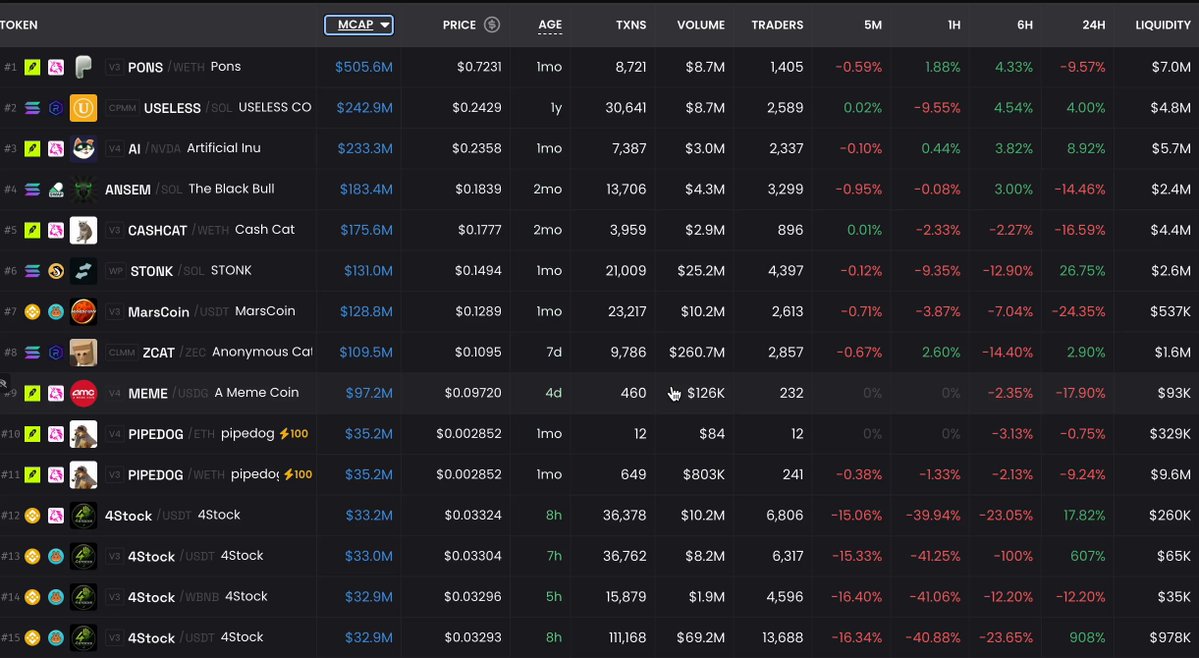Click the PIPEDOG /WETH token logo
This screenshot has width=1199, height=658.
coord(83,475)
